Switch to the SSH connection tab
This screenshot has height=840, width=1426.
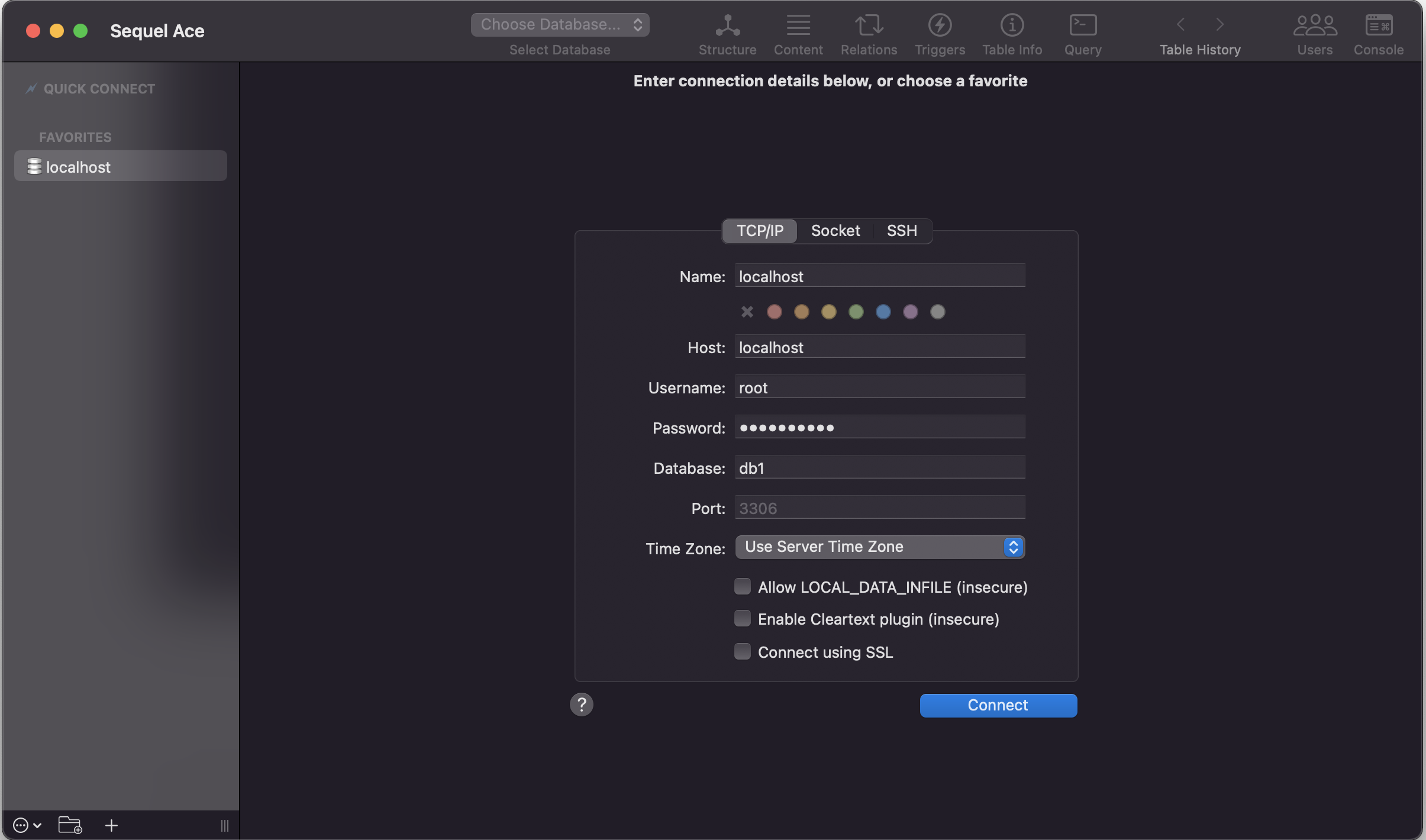[x=902, y=231]
